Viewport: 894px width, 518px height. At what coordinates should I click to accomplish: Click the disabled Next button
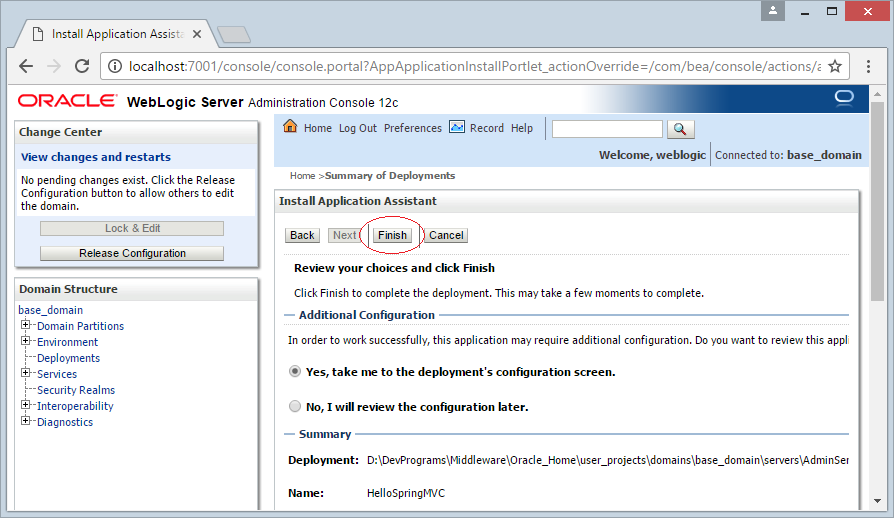click(x=344, y=235)
